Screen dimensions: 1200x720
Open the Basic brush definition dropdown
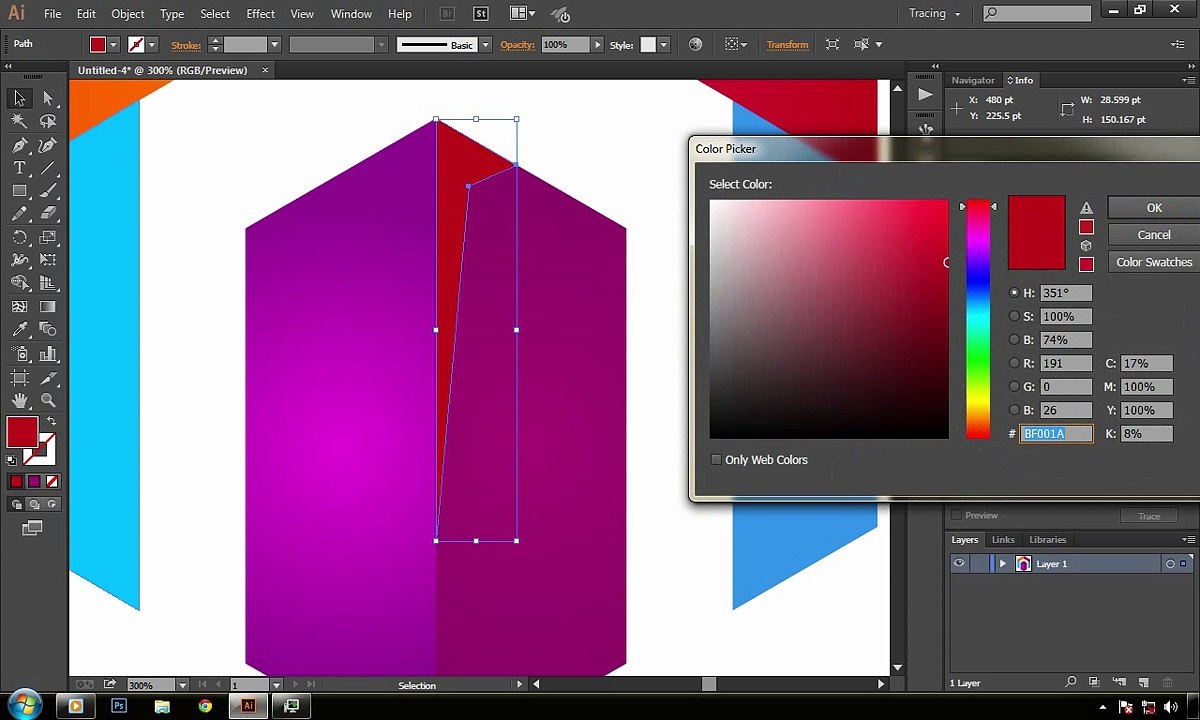pyautogui.click(x=486, y=45)
